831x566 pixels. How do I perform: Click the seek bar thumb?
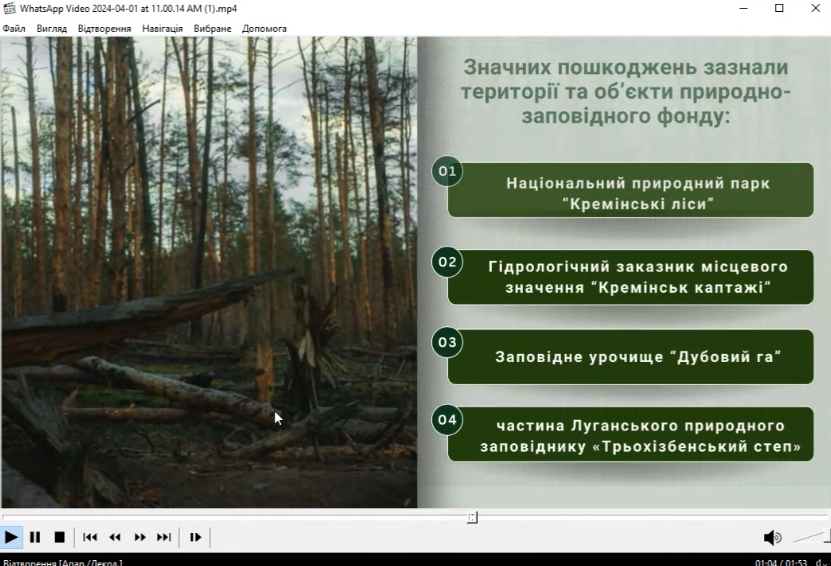click(472, 517)
